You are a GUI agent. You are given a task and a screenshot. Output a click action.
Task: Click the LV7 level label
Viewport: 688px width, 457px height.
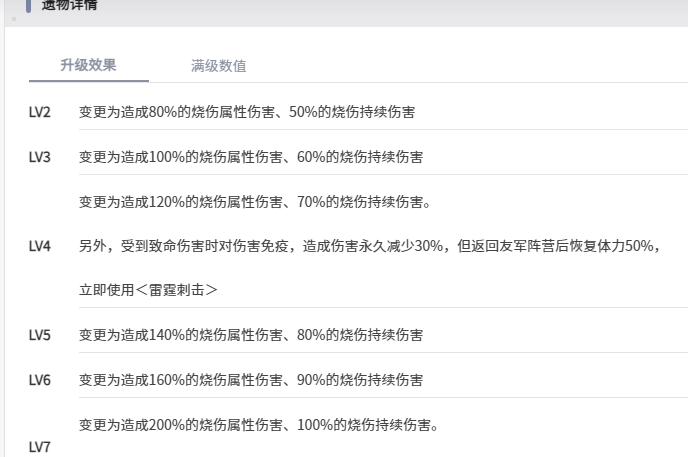40,446
